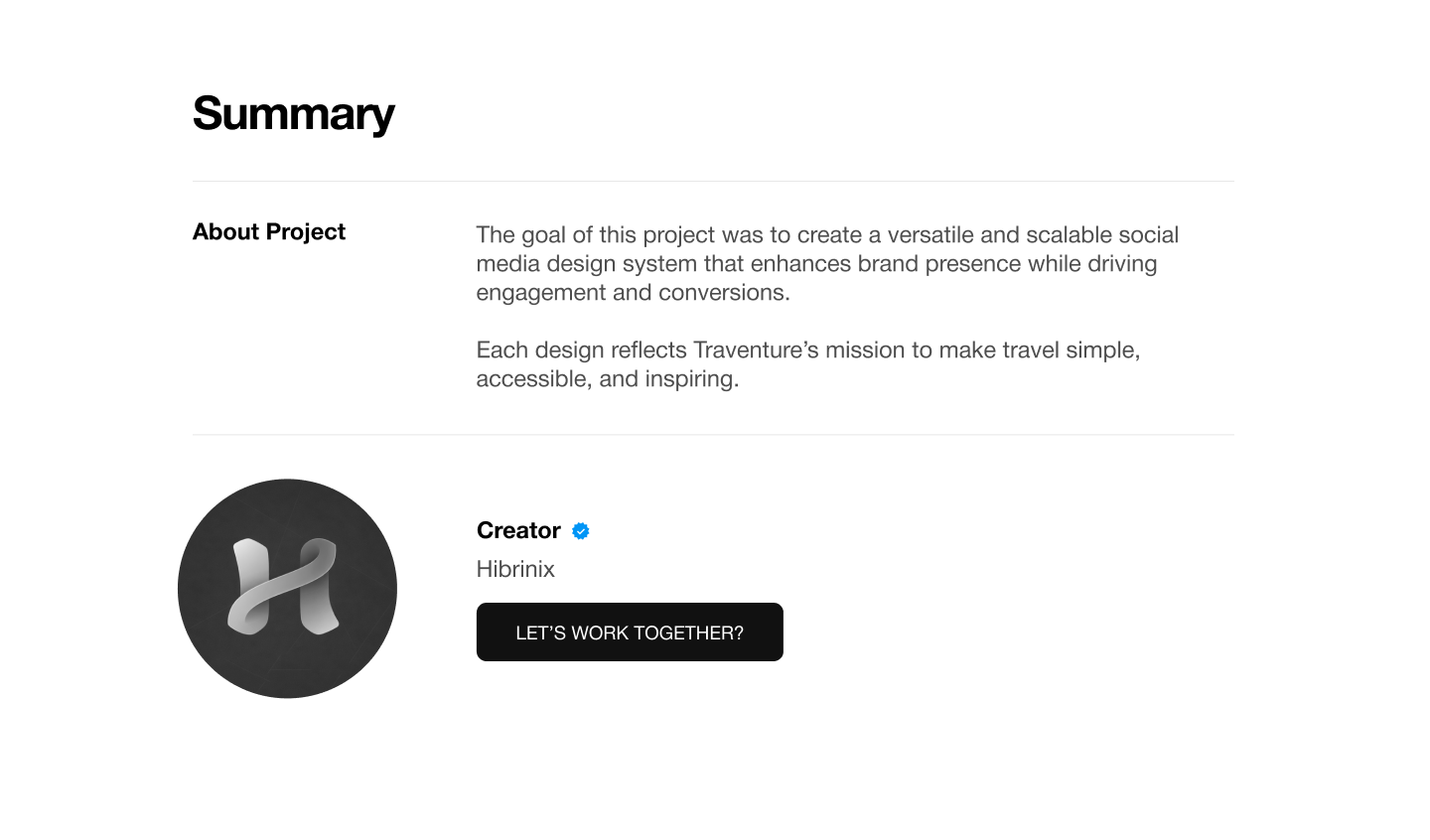This screenshot has width=1430, height=840.
Task: Click the blue verified badge beside Creator
Action: coord(581,531)
